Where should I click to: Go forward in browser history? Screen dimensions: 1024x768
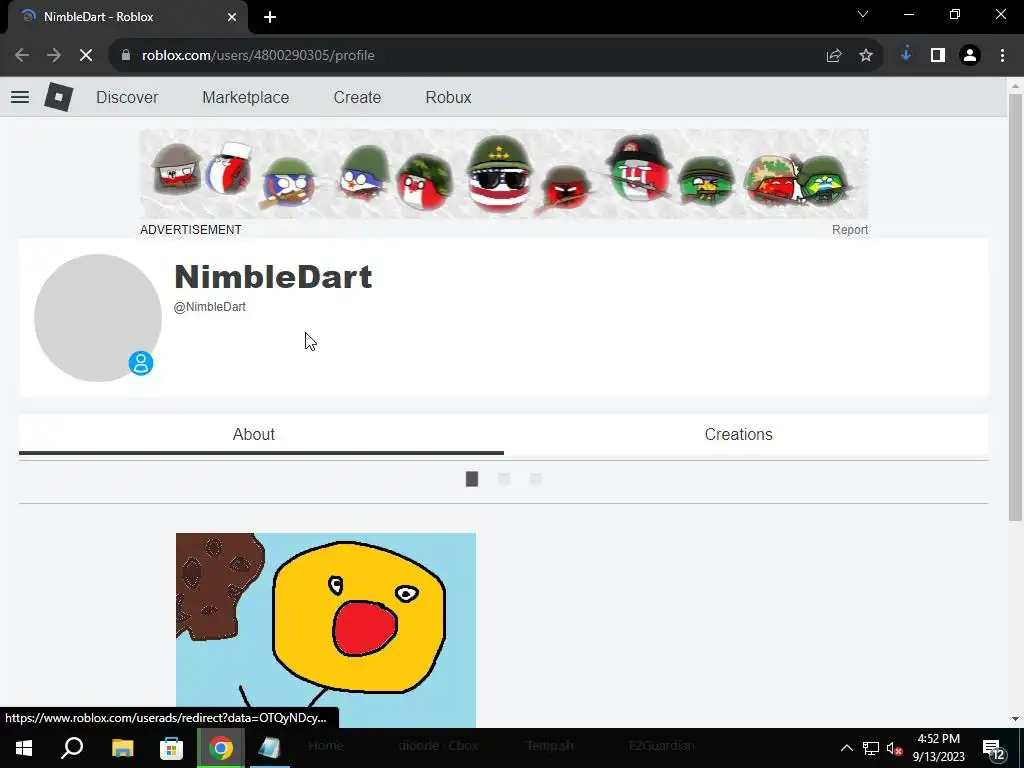(x=54, y=56)
